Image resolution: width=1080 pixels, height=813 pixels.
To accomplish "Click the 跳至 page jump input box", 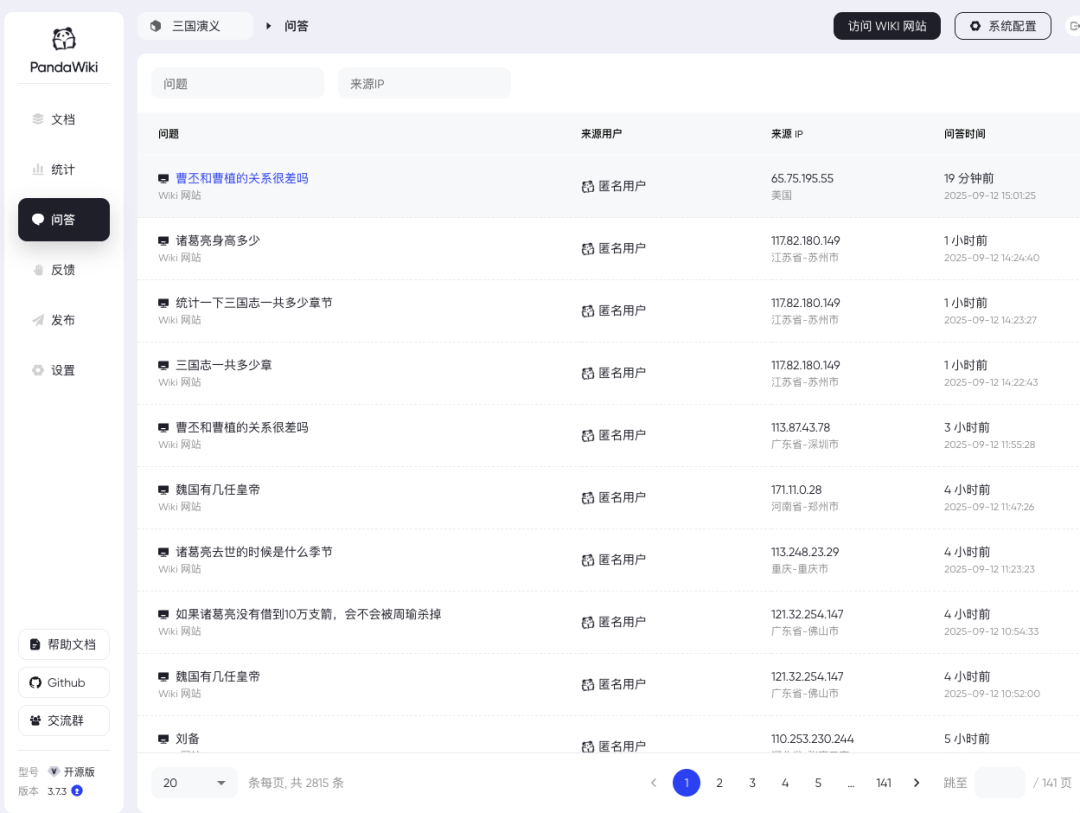I will [x=999, y=783].
